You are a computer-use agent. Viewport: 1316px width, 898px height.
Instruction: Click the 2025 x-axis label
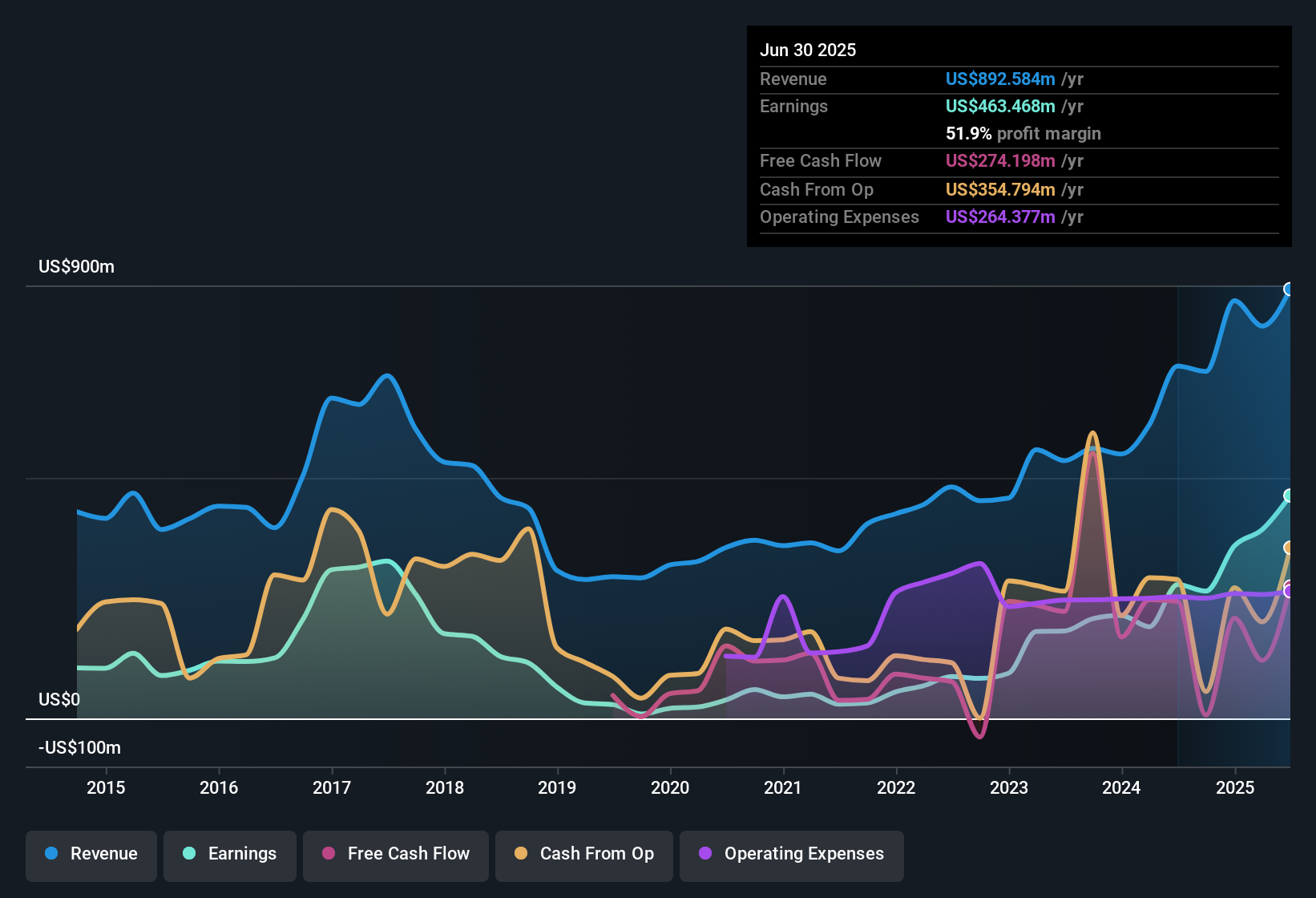[x=1235, y=787]
